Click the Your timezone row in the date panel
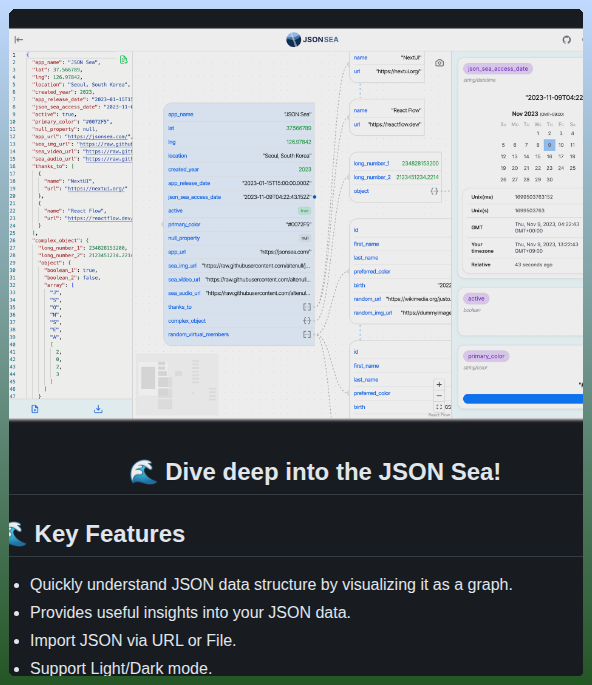592x685 pixels. [x=523, y=248]
